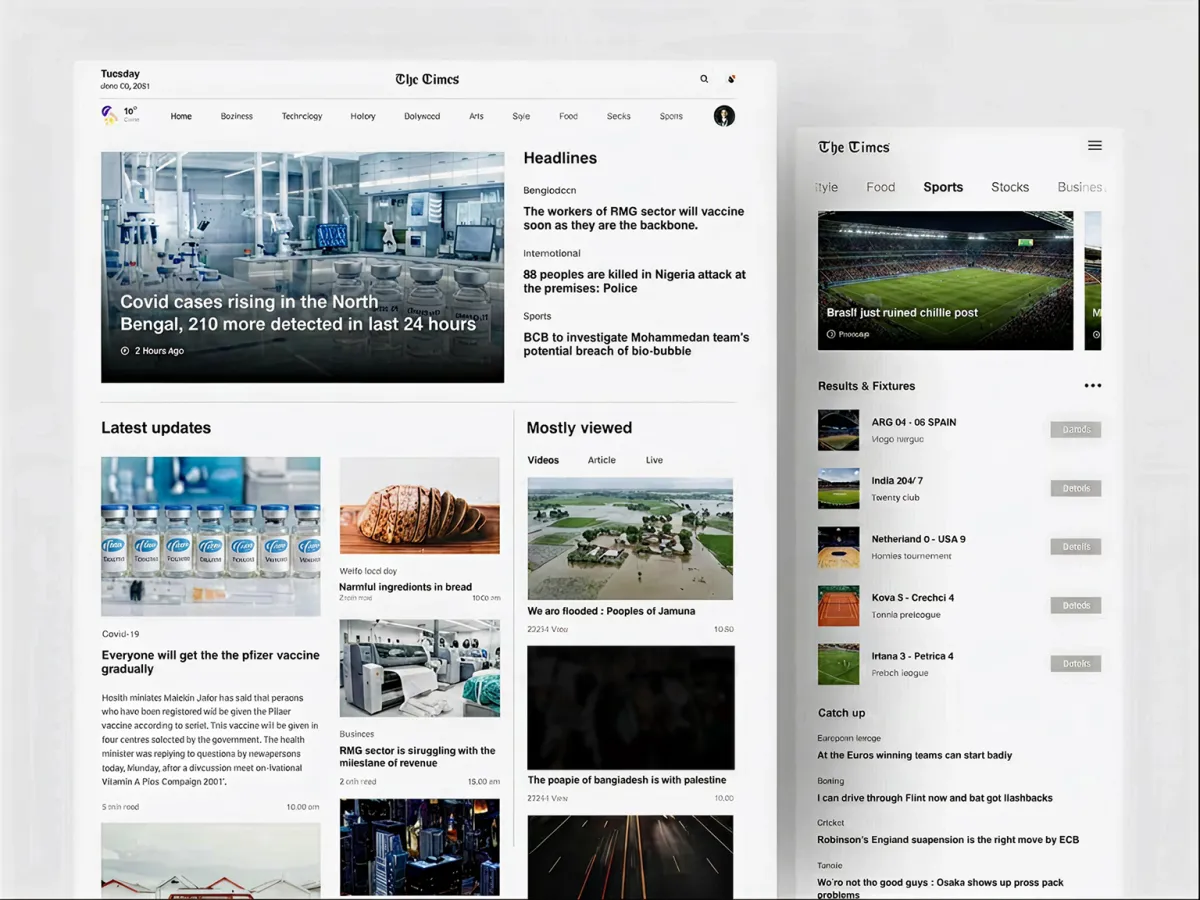
Task: Click the ARG 04 - 06 SPAIN match thumbnail
Action: tap(838, 430)
